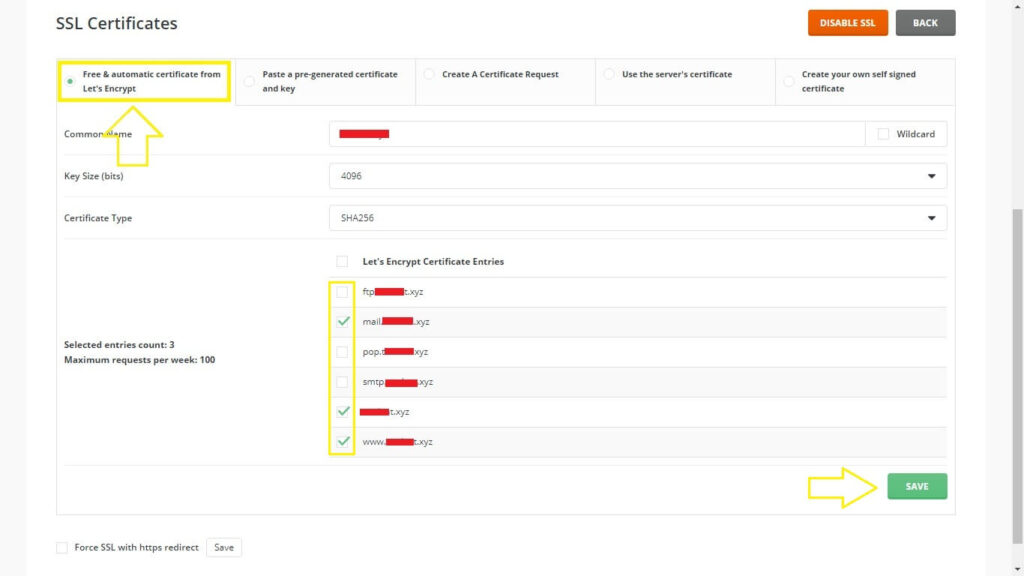Click the 'SSL Certificates' heading
The width and height of the screenshot is (1024, 576).
point(116,23)
